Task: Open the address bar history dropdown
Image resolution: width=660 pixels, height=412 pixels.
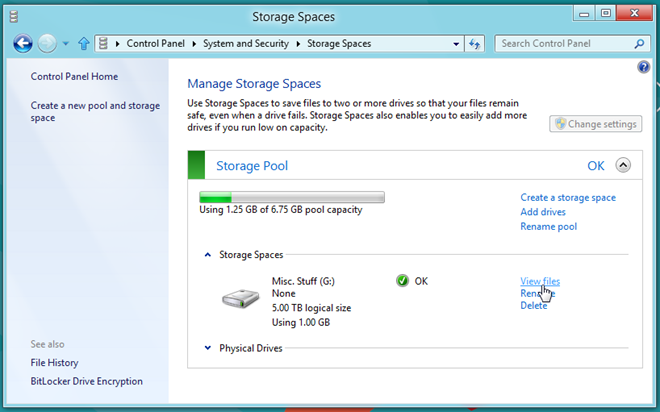Action: click(x=456, y=44)
